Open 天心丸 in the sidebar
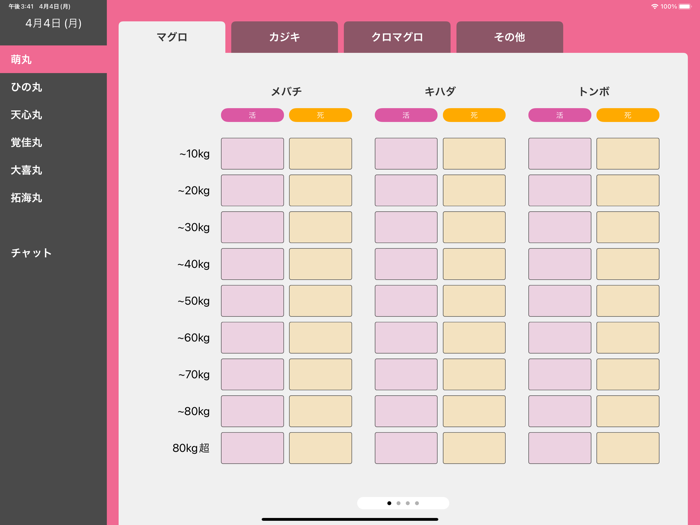This screenshot has width=700, height=525. (x=54, y=115)
